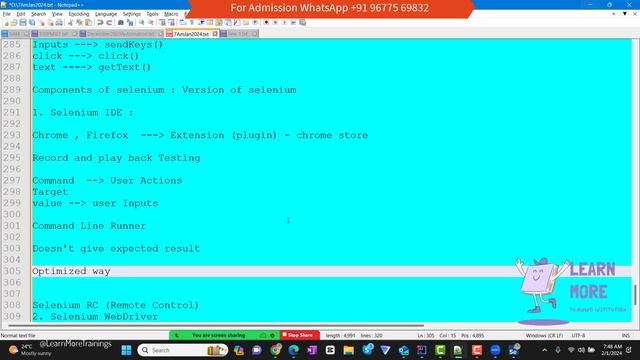
Task: Open the Settings menu
Action: pyautogui.click(x=131, y=14)
